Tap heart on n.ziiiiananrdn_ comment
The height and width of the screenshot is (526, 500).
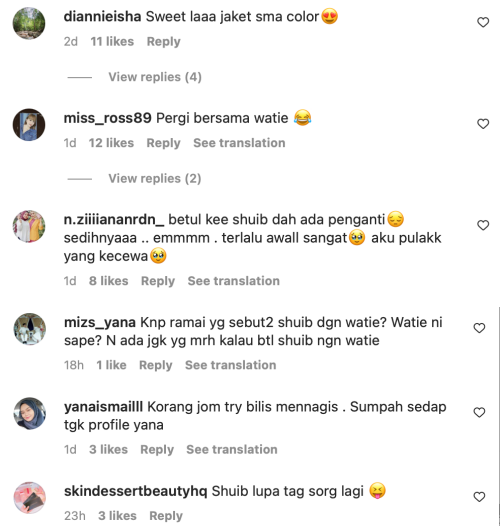click(483, 225)
